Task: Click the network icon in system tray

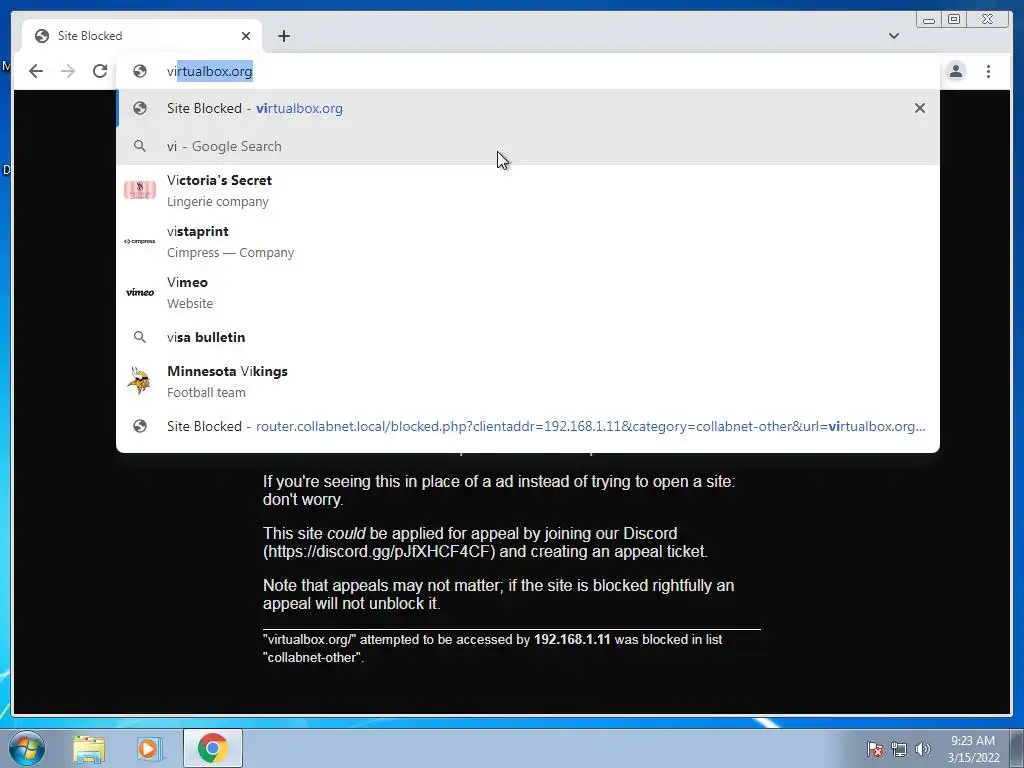Action: 899,749
